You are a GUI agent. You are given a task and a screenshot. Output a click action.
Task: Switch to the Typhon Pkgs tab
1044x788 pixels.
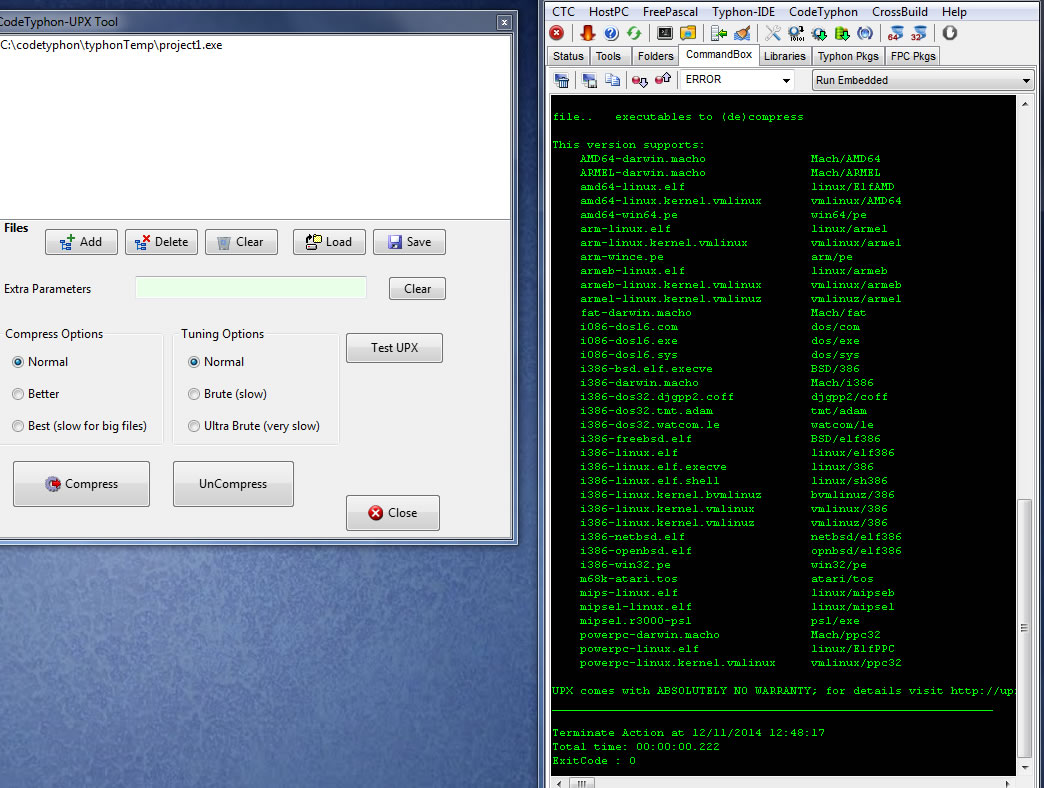[848, 56]
